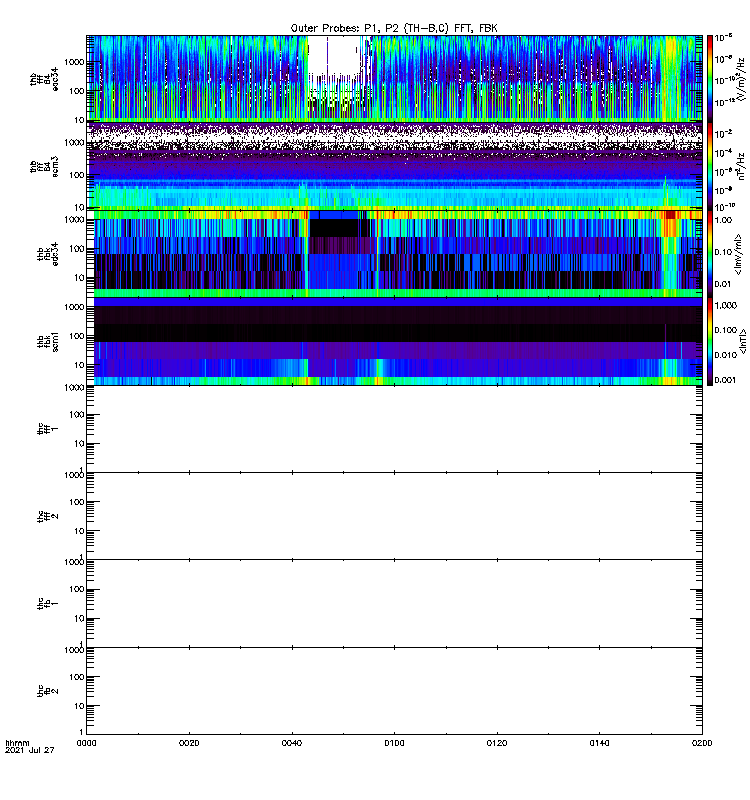Screen dimensions: 750x800
Task: Click the '100' y-axis tick of thc fb 1 panel
Action: click(77, 590)
